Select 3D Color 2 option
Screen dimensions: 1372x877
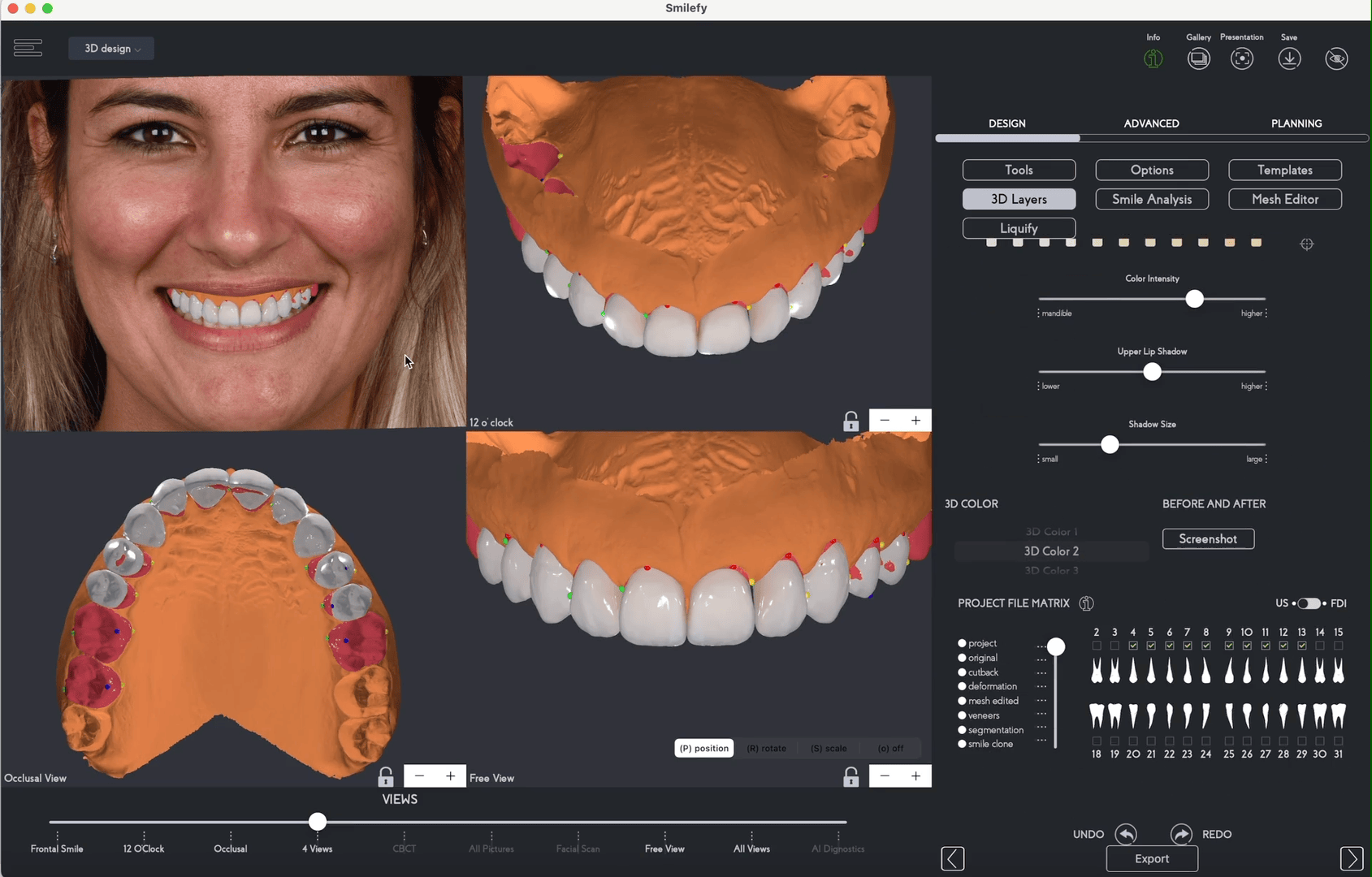click(x=1051, y=551)
